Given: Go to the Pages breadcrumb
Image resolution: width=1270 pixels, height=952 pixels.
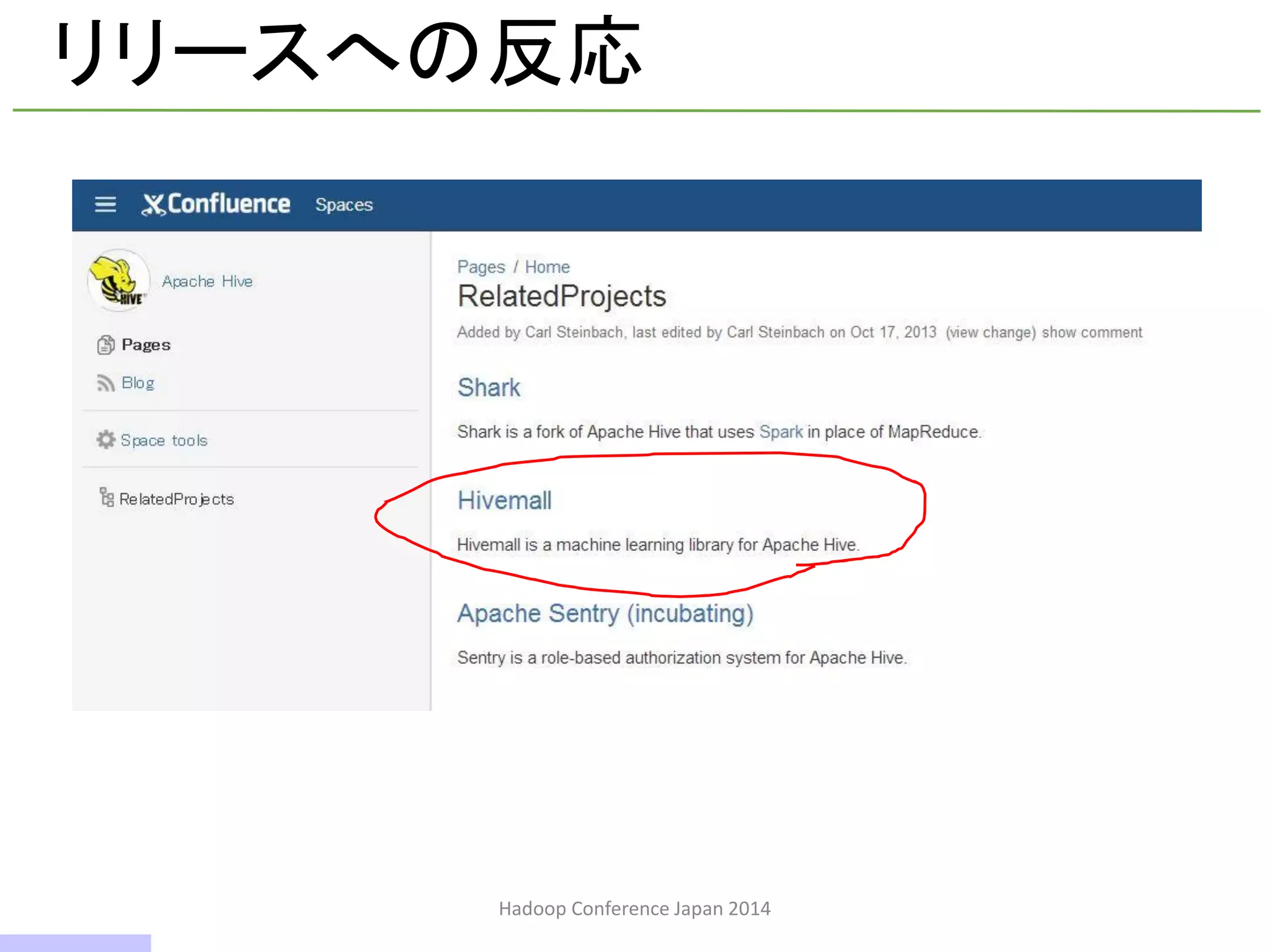Looking at the screenshot, I should click(481, 267).
